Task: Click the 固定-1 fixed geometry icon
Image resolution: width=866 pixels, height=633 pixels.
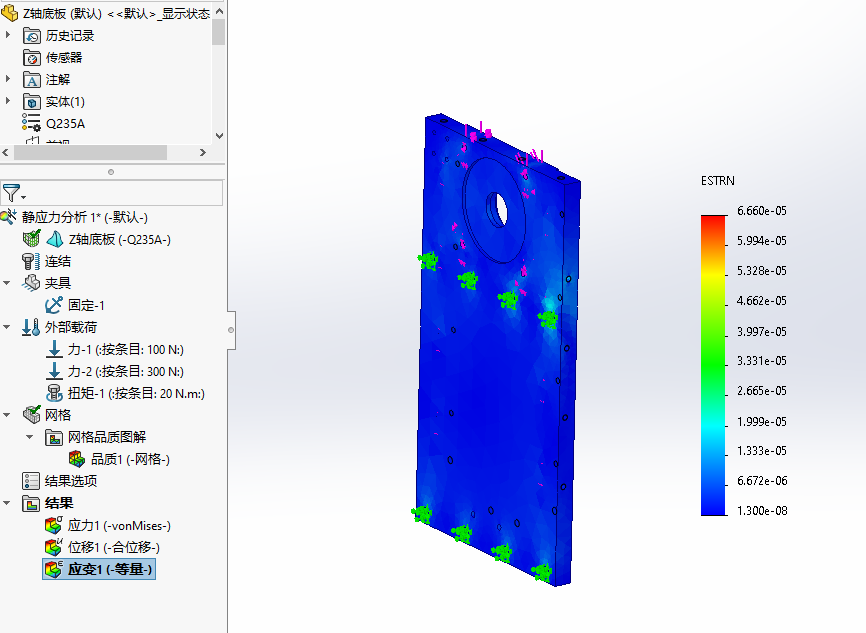Action: [x=54, y=305]
